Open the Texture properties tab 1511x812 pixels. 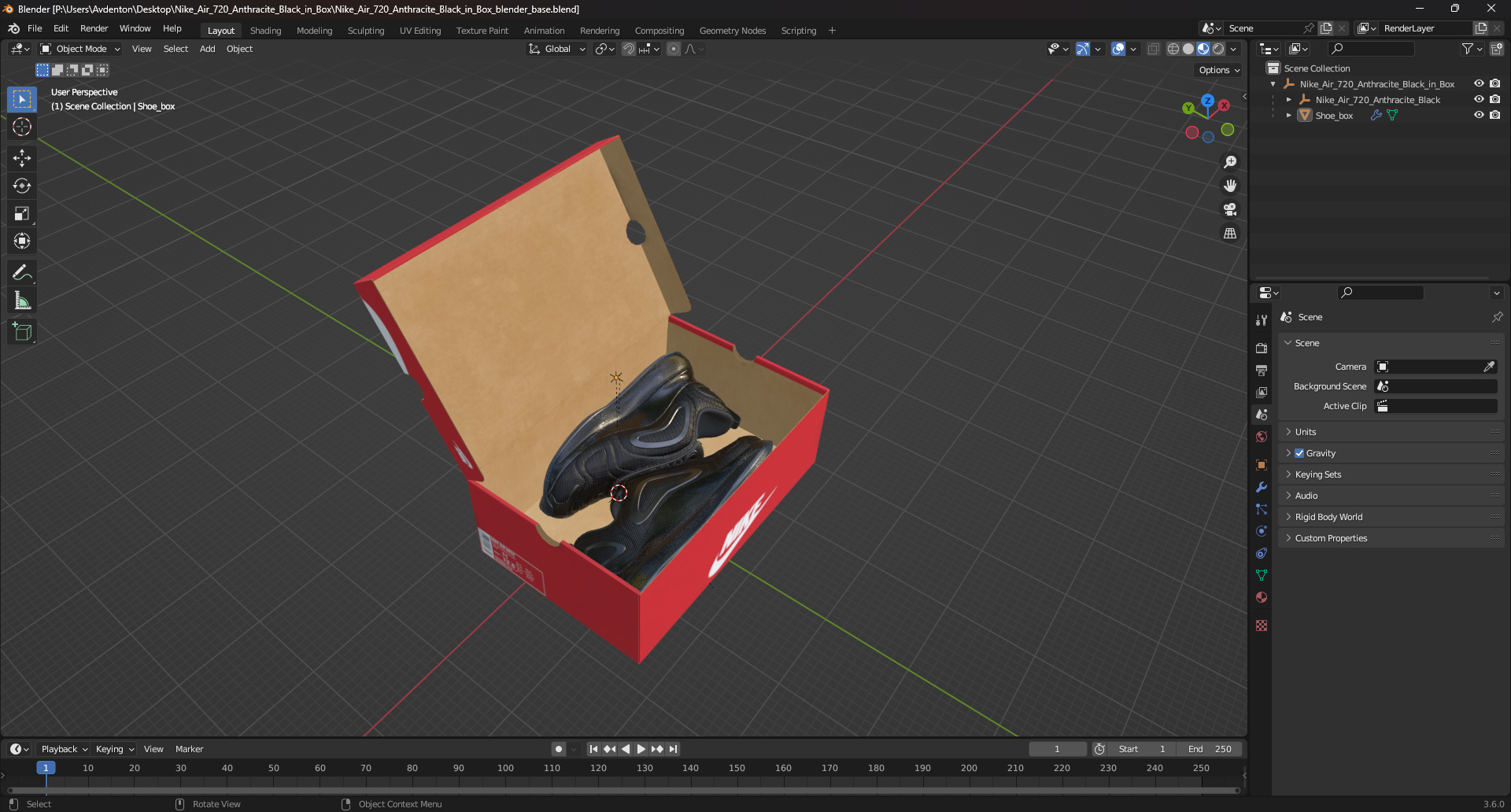1262,626
